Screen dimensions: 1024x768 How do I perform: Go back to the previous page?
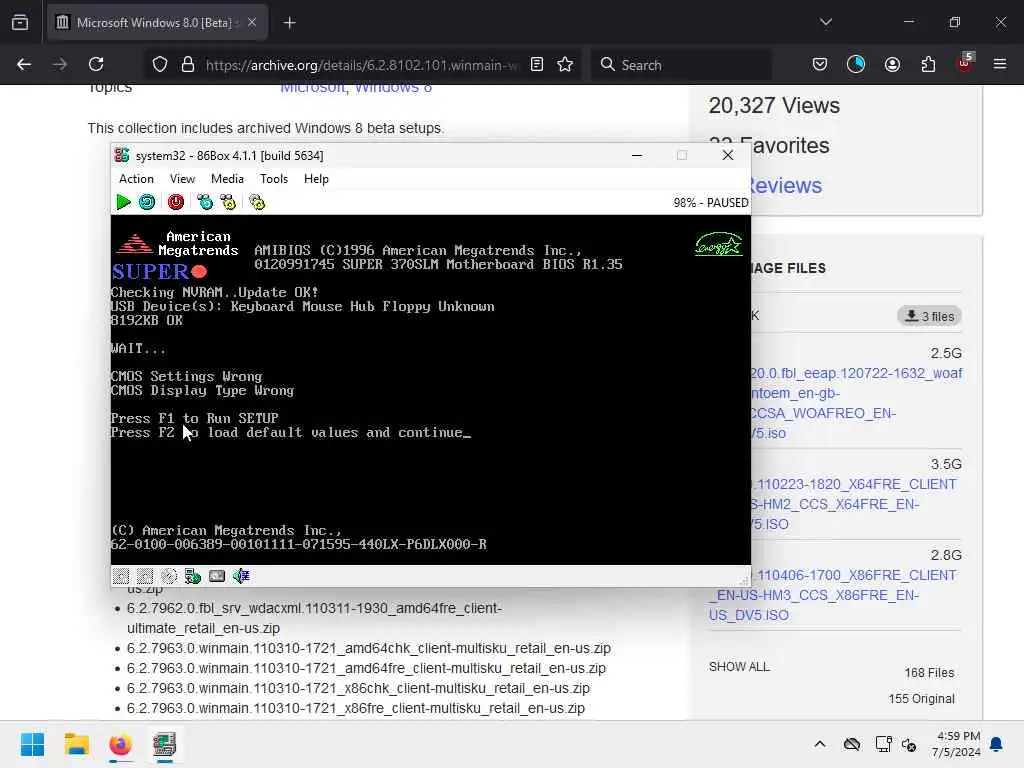coord(24,65)
